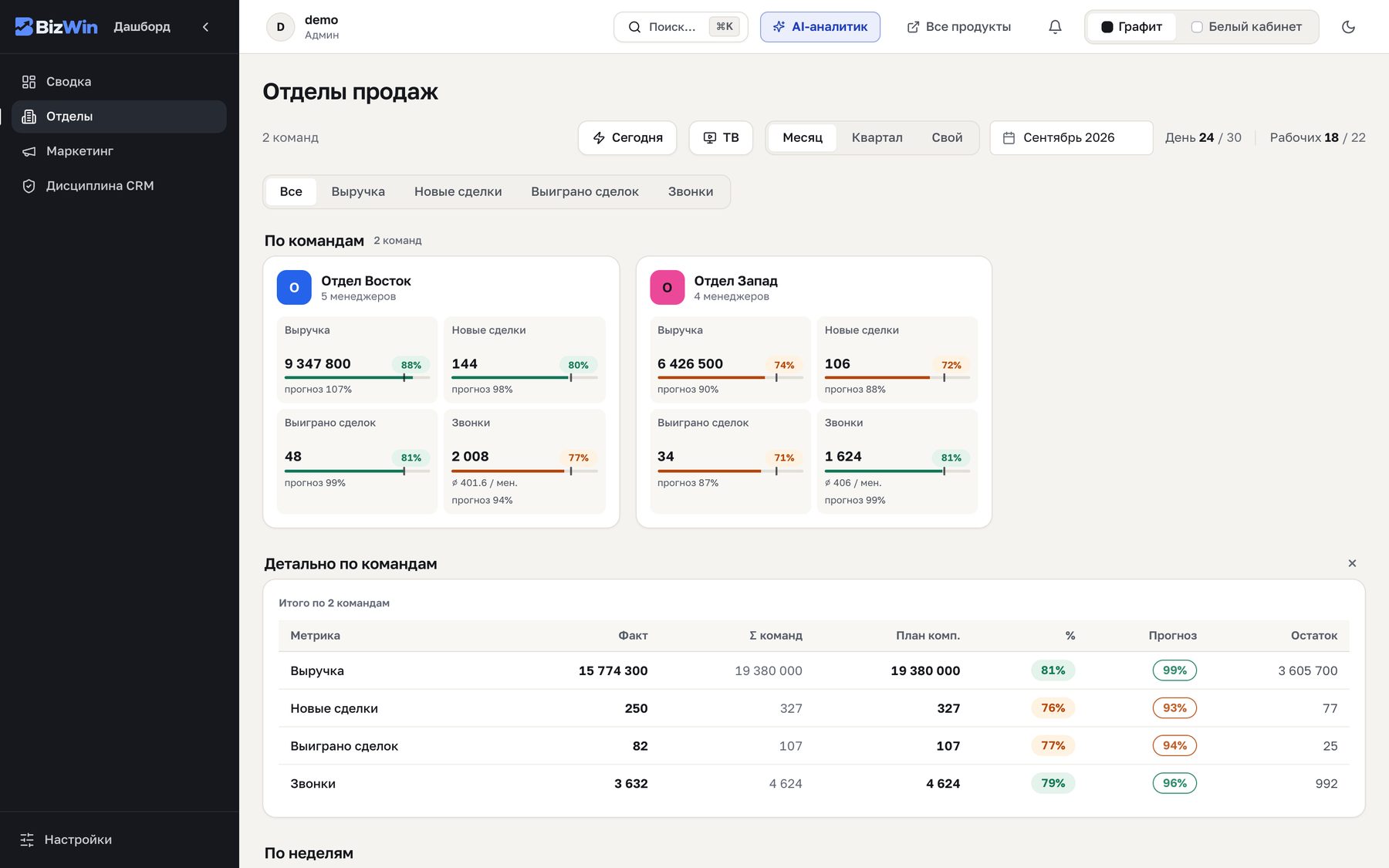Select the Новые сделки metrics tab
The width and height of the screenshot is (1389, 868).
[458, 192]
